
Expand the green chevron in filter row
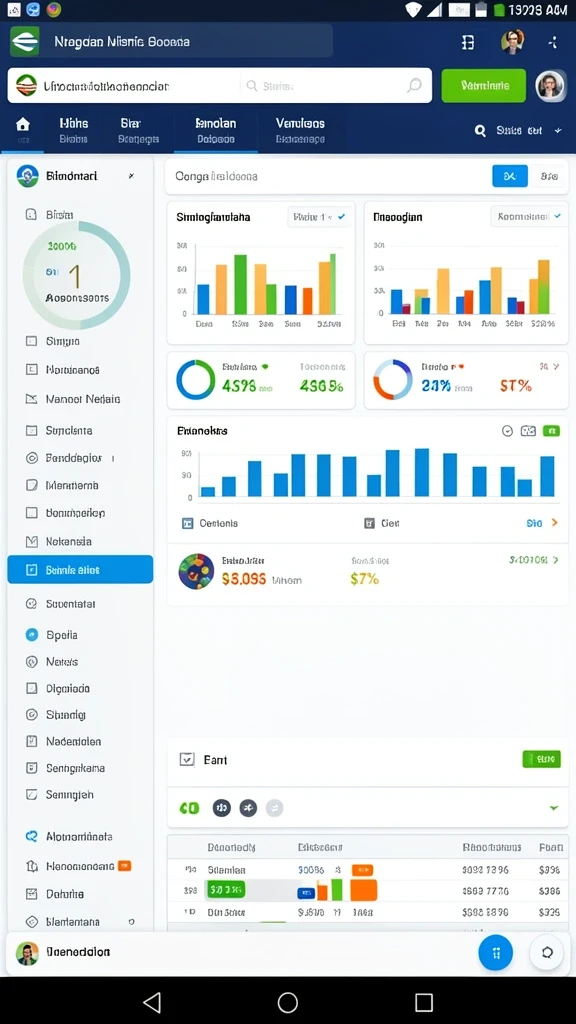click(x=554, y=808)
